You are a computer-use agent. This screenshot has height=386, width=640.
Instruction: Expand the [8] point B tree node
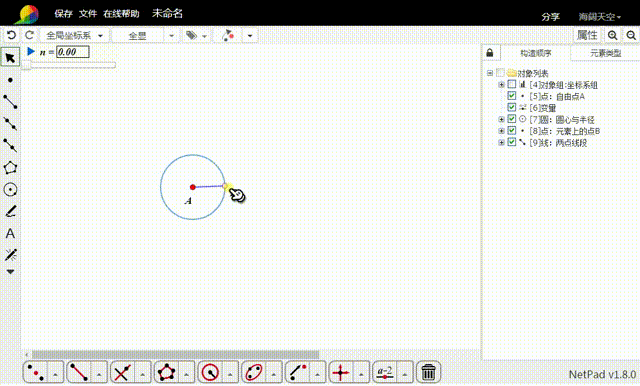pyautogui.click(x=501, y=131)
